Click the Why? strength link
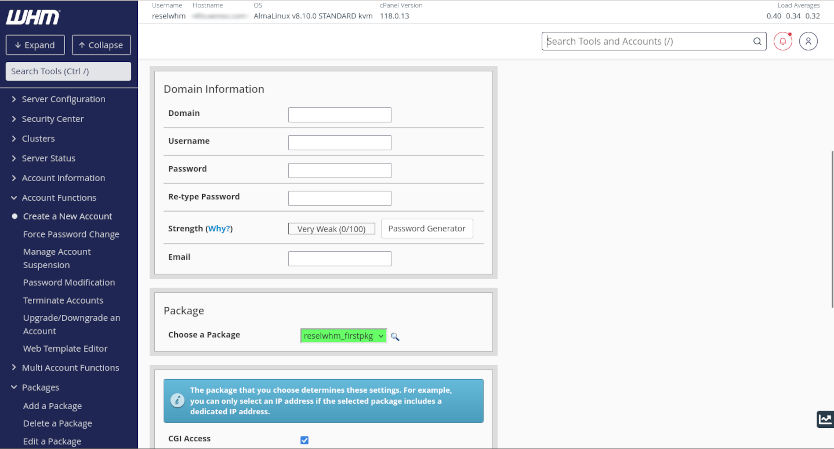The width and height of the screenshot is (834, 449). [x=219, y=229]
